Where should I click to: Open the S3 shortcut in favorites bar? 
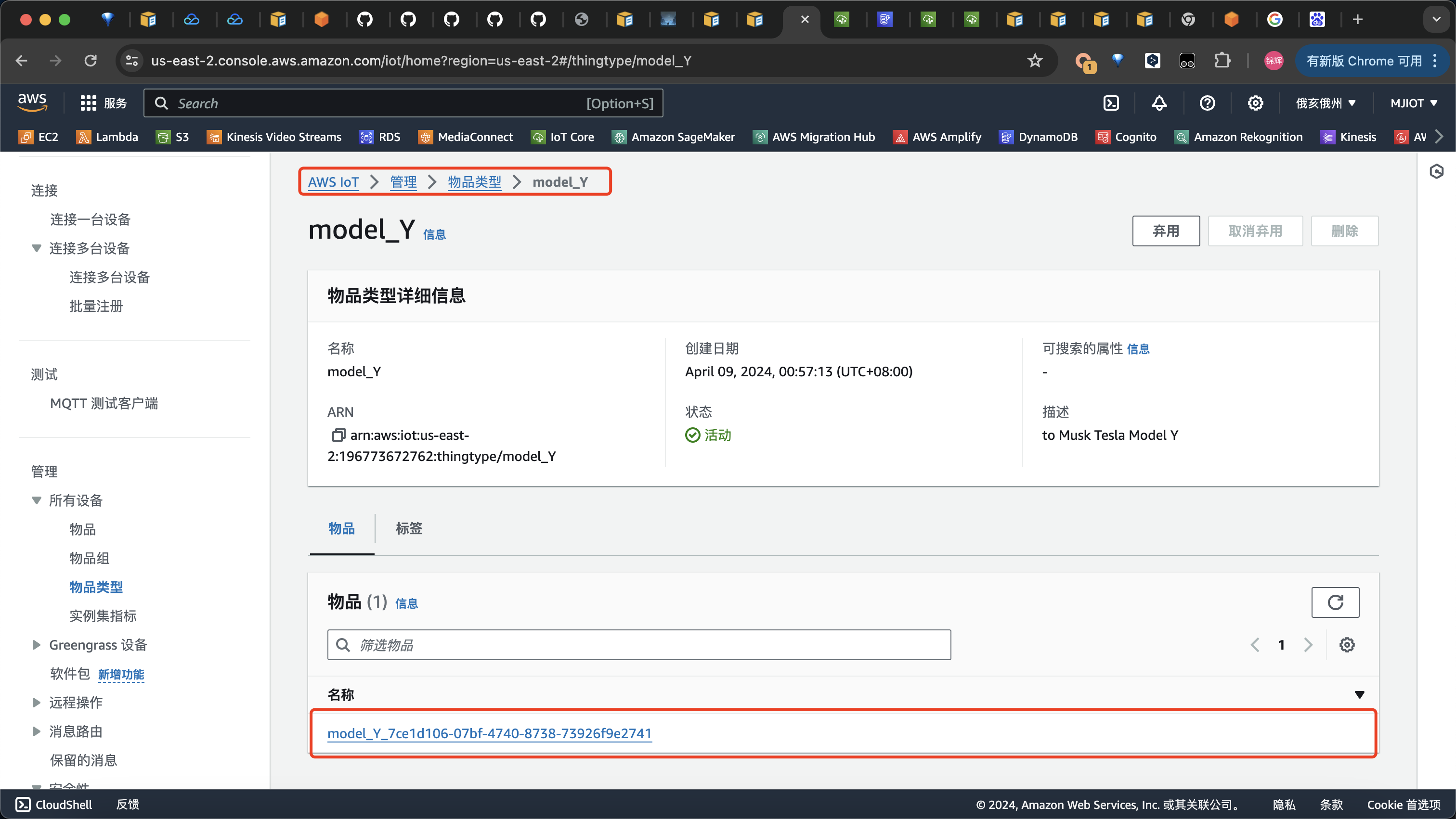tap(172, 137)
